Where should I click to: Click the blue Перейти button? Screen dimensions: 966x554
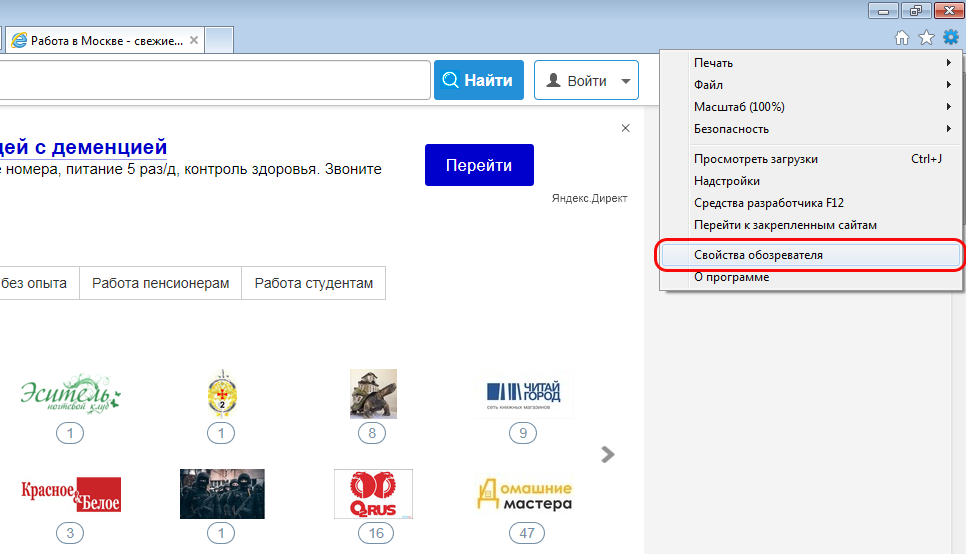[x=479, y=165]
